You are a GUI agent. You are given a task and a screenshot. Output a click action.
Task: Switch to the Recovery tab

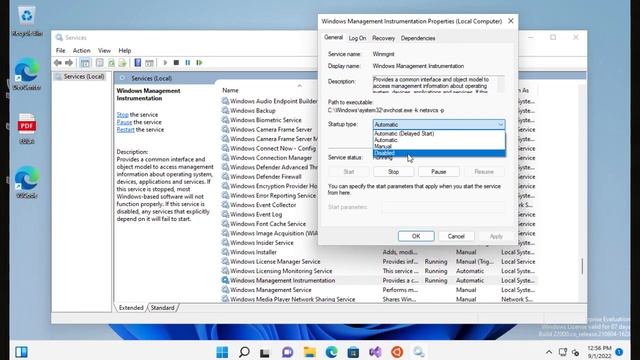click(383, 38)
